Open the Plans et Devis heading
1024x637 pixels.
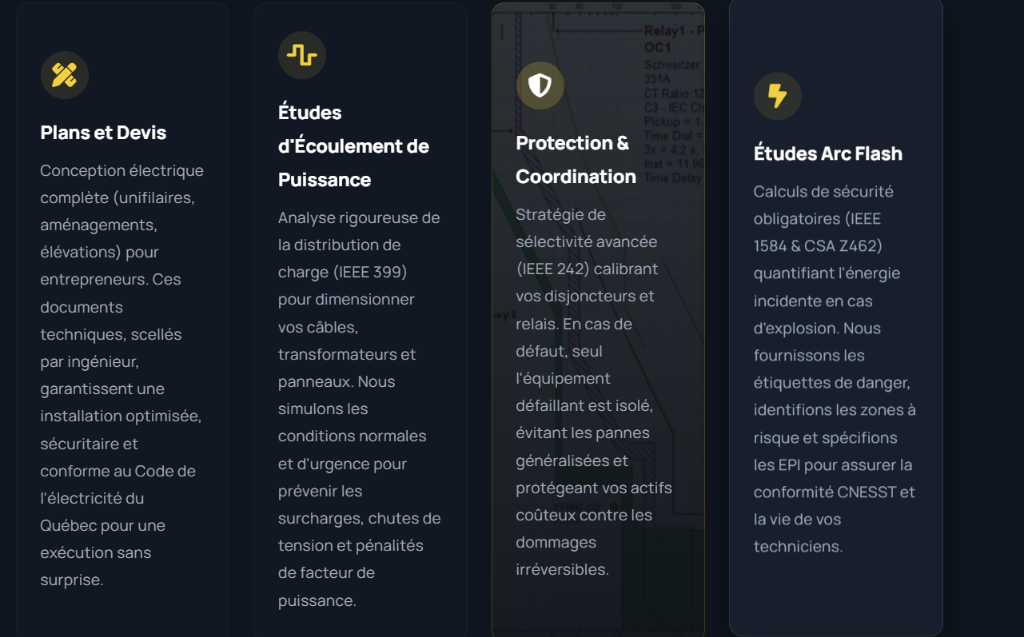[x=103, y=133]
